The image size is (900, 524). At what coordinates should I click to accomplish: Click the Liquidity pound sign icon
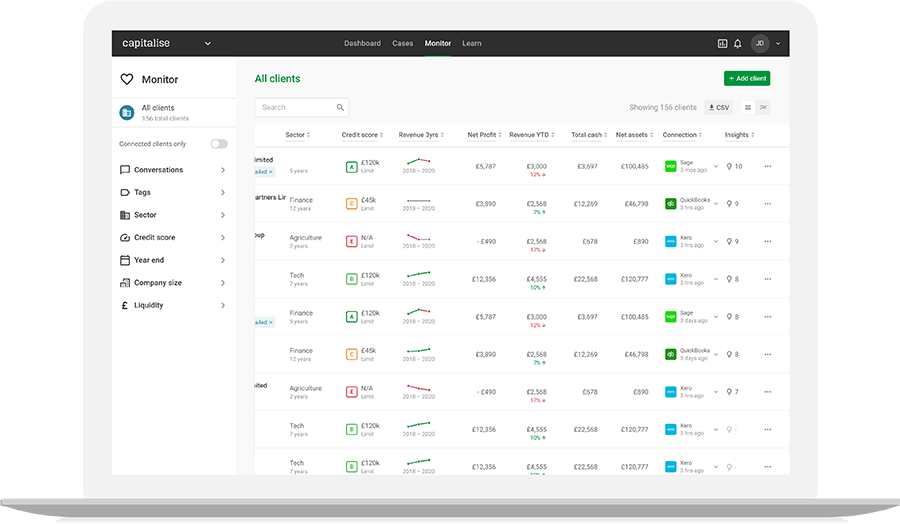point(125,305)
